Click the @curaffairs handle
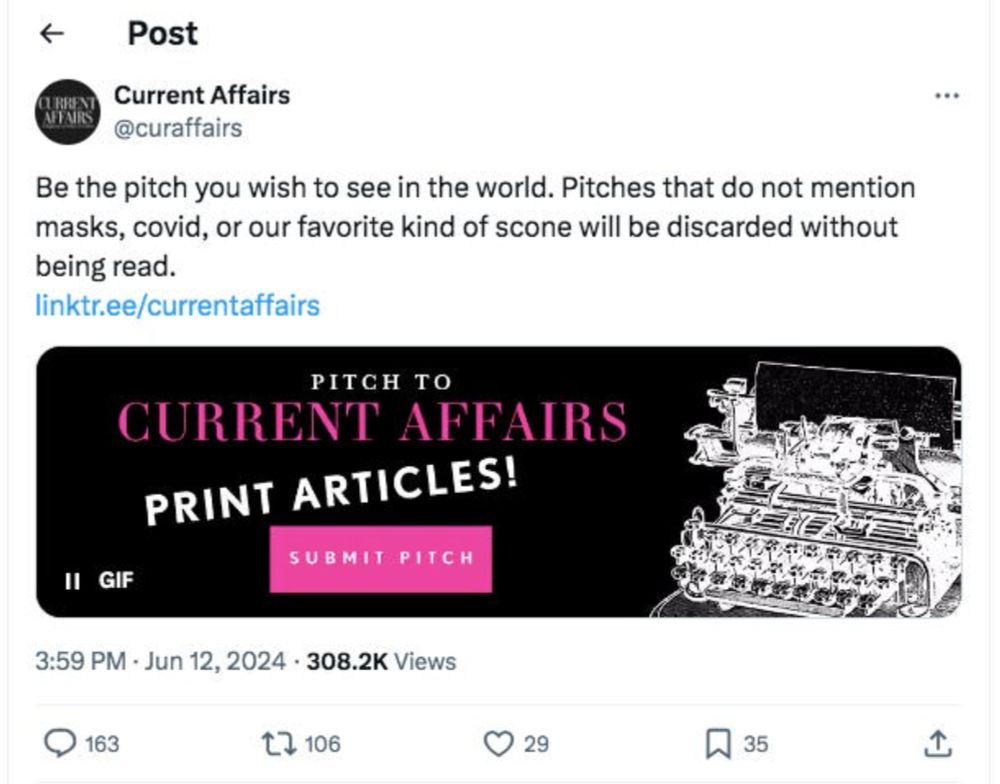Screen dimensions: 1000x784 pos(178,128)
